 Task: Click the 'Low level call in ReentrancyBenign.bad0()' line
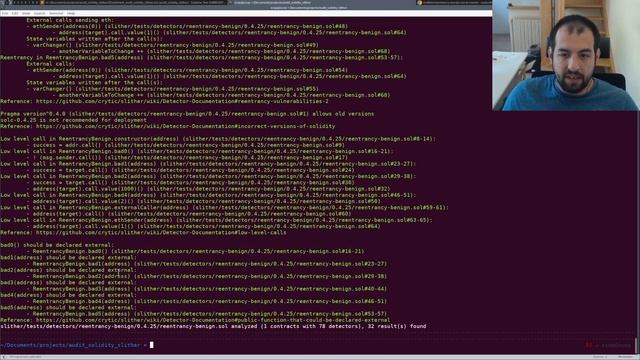[x=197, y=151]
